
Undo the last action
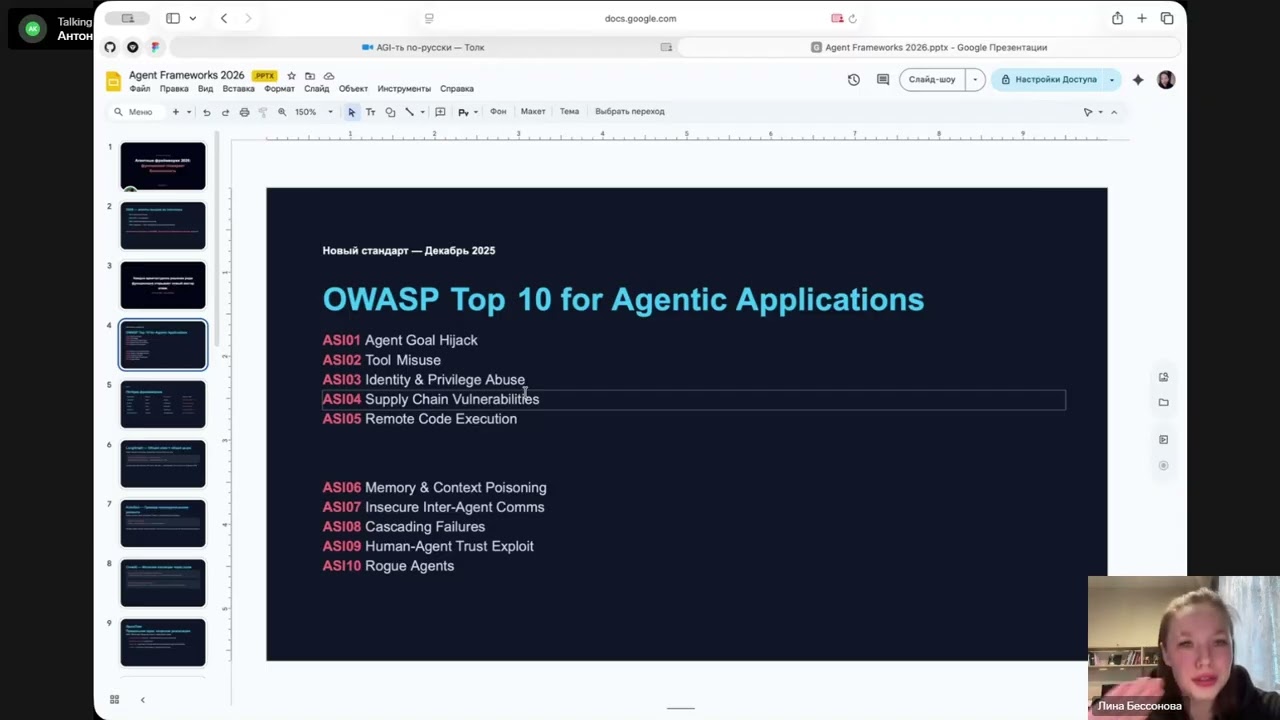pos(207,112)
